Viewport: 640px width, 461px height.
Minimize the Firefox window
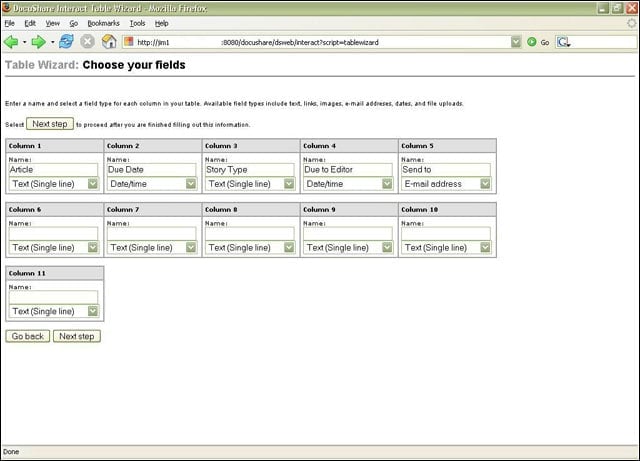[603, 8]
